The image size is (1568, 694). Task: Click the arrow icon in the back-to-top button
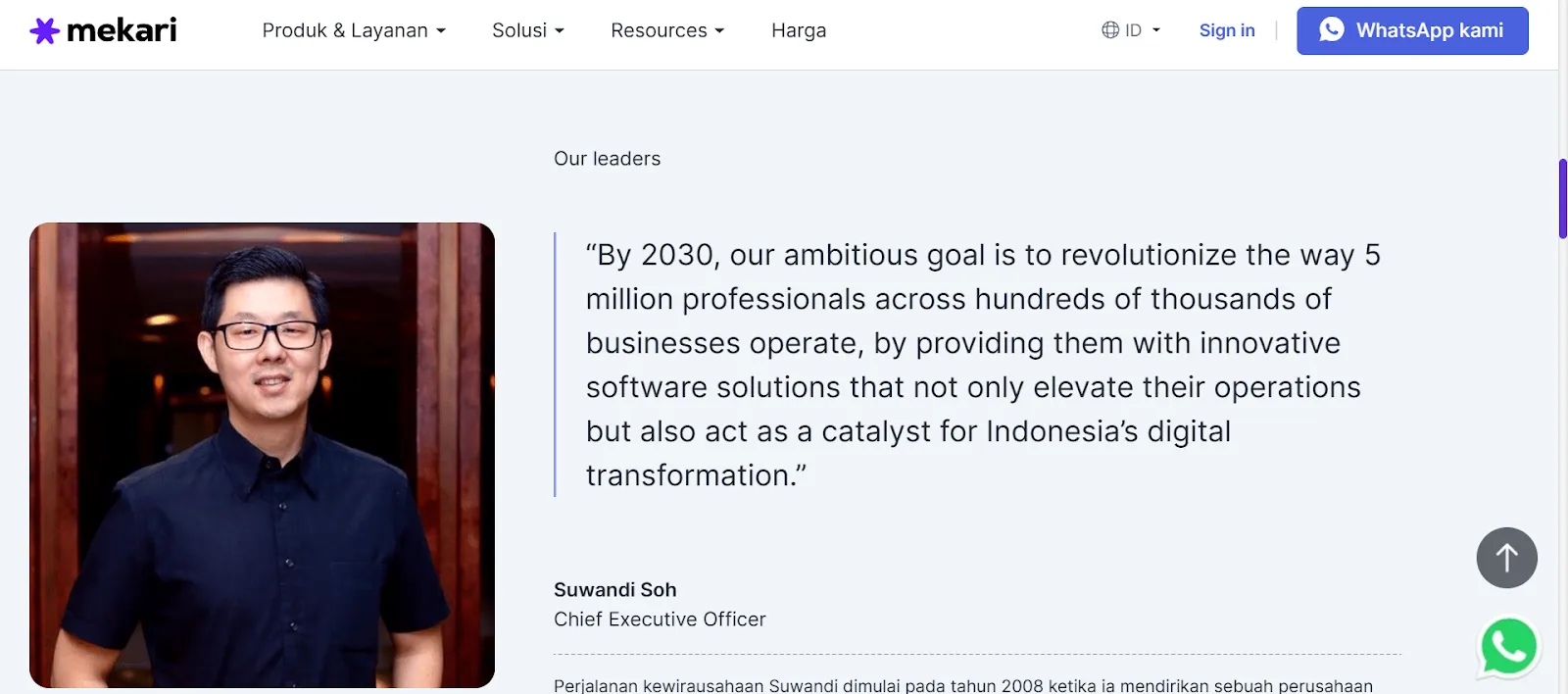(1505, 557)
